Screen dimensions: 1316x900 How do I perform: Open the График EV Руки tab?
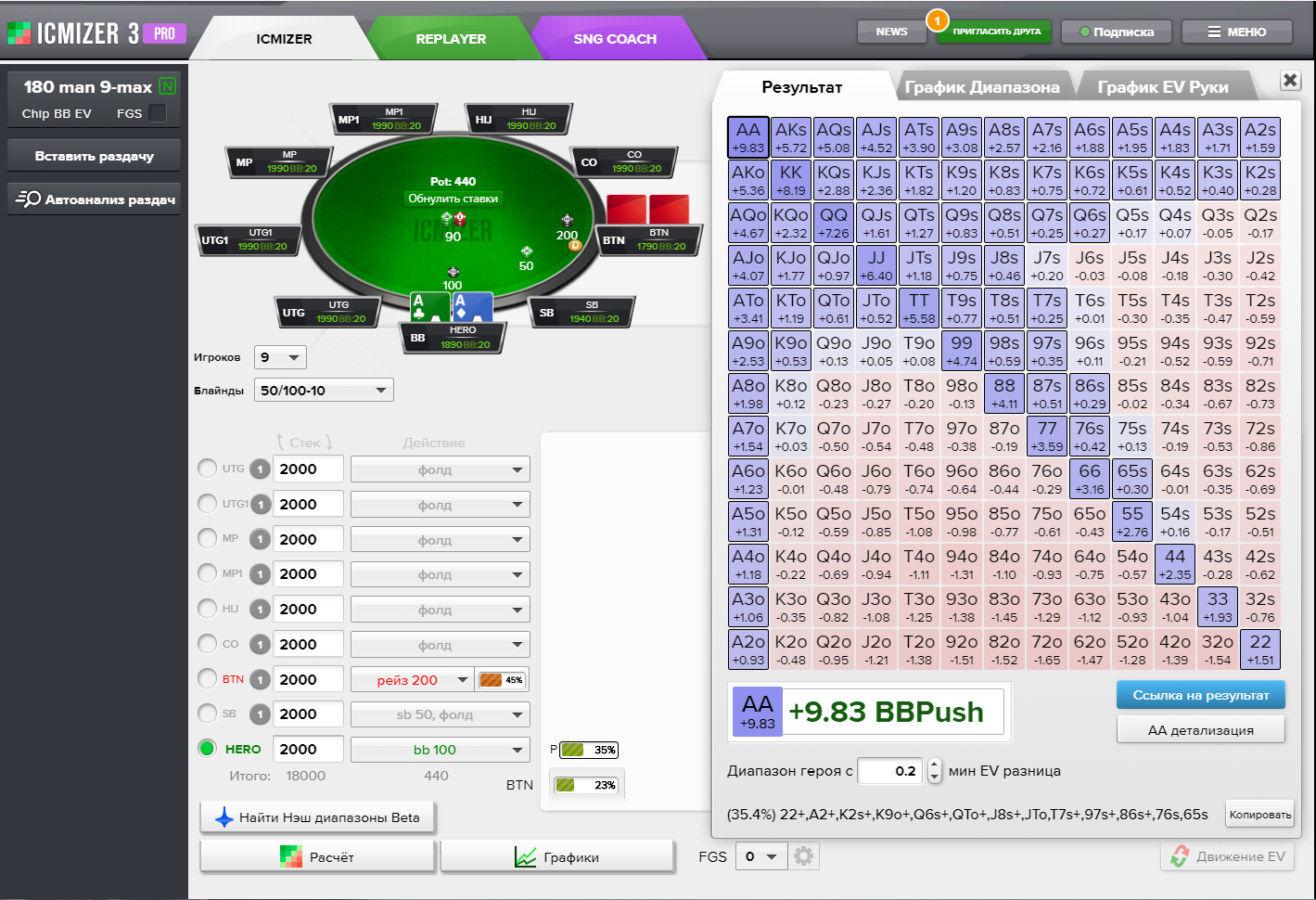tap(1163, 87)
